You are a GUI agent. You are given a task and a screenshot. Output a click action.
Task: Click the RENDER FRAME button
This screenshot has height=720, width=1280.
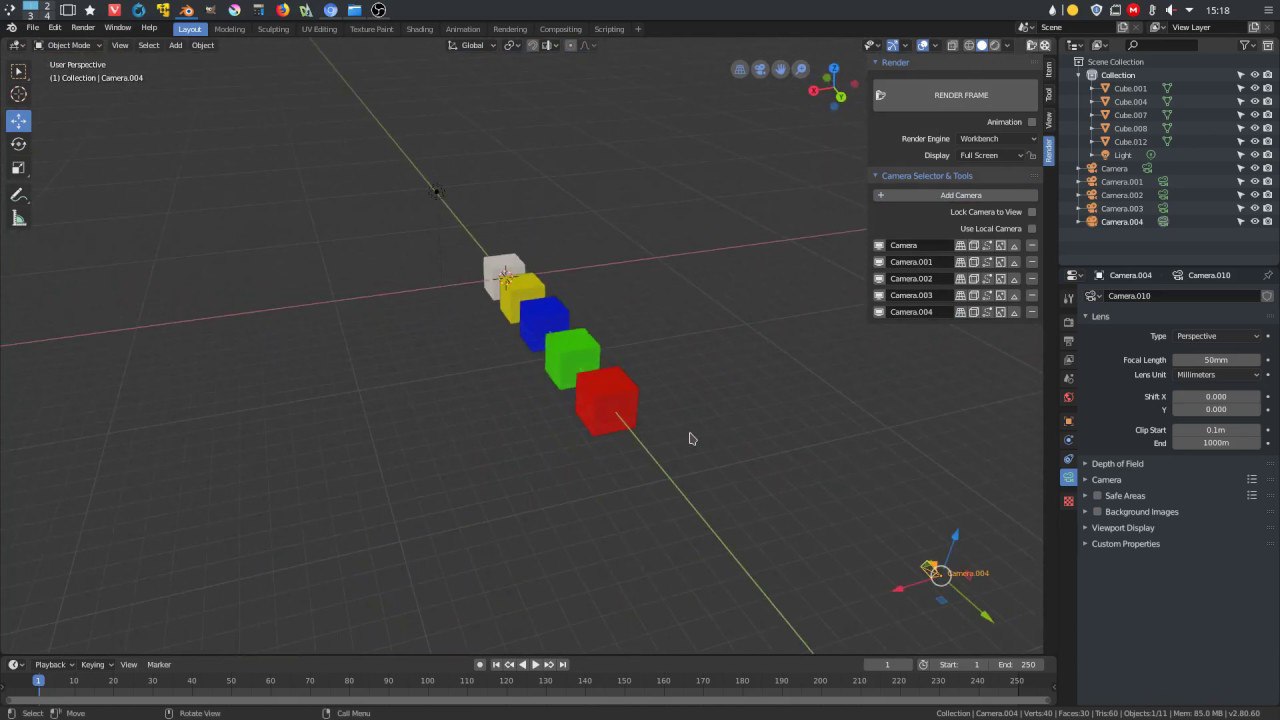pos(955,95)
